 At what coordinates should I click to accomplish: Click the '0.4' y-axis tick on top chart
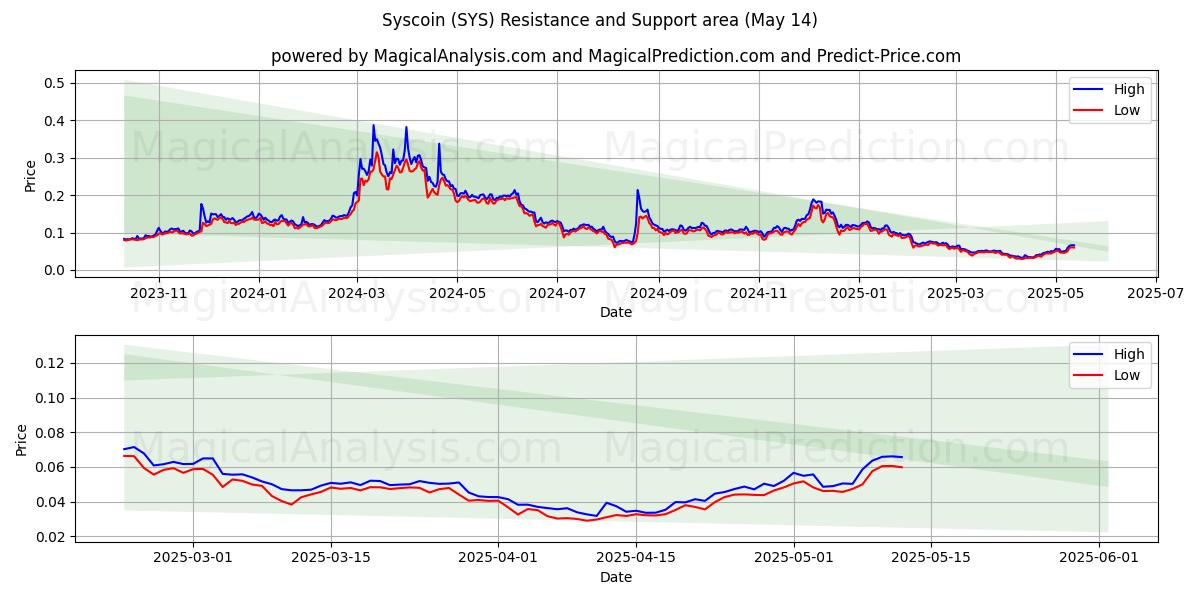55,121
